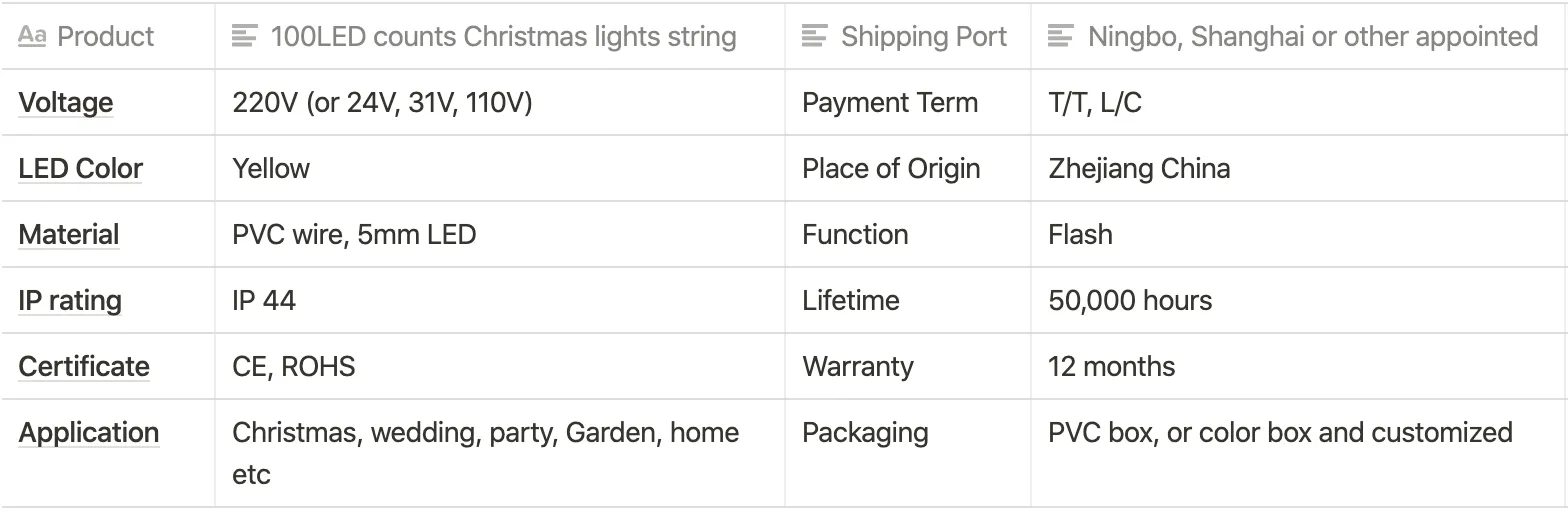The height and width of the screenshot is (512, 1568).
Task: Open the Product column header
Action: 108,37
